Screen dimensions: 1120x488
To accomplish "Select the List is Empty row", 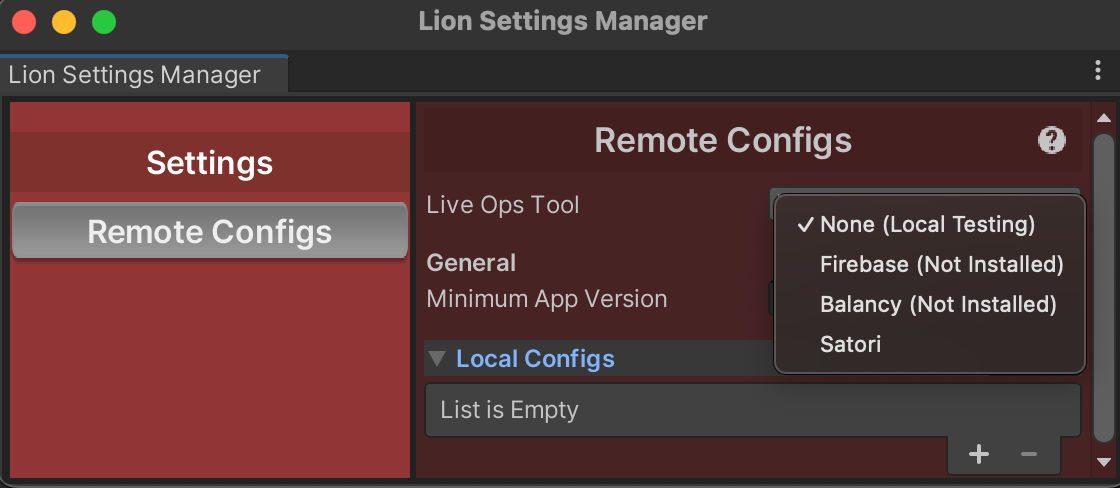I will 752,410.
